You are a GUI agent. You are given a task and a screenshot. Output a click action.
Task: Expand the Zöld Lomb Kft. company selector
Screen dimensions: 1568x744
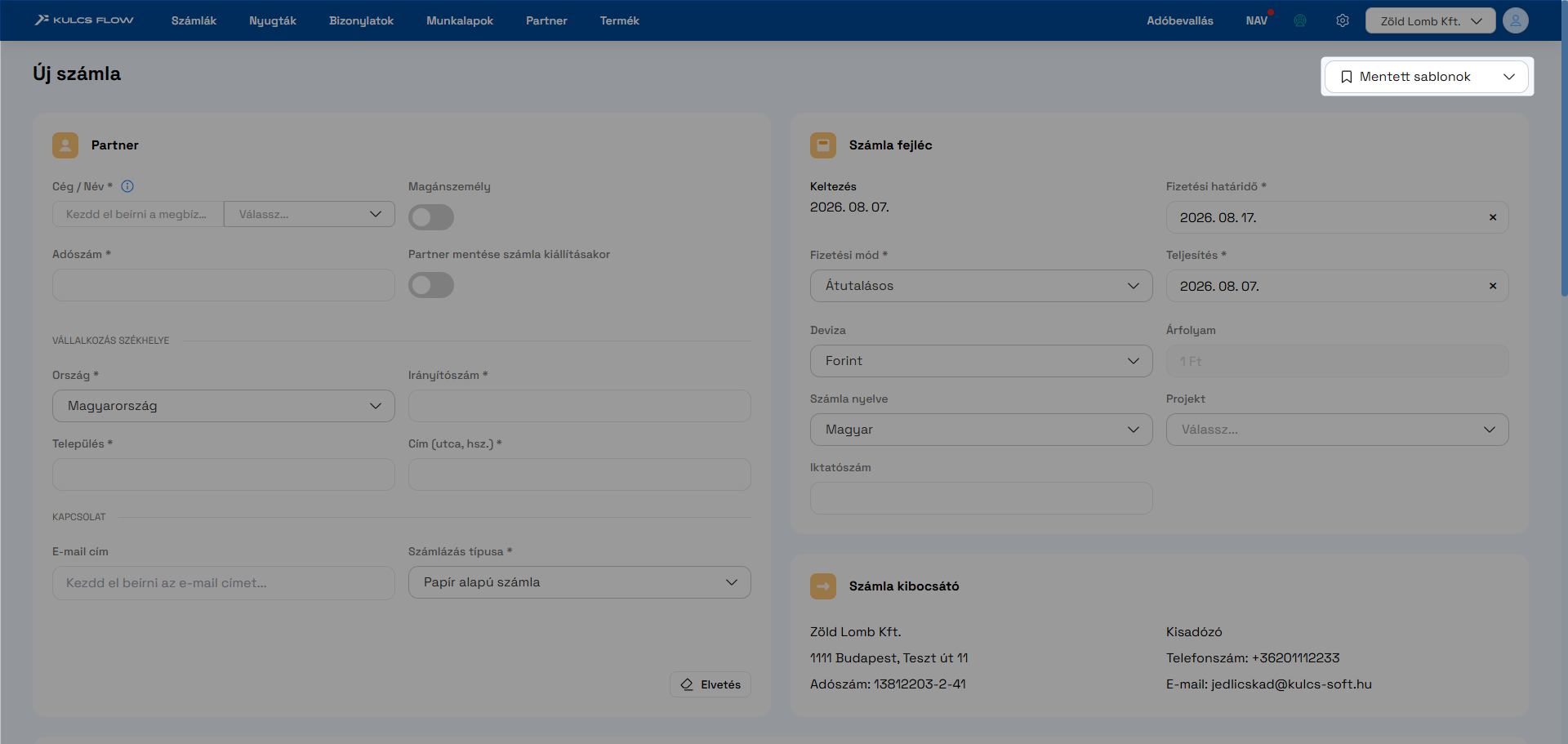point(1431,20)
